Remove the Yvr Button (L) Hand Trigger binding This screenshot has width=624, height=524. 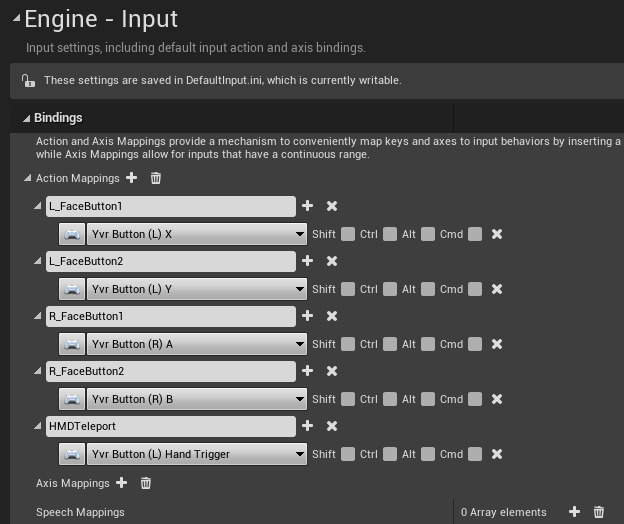coord(496,454)
